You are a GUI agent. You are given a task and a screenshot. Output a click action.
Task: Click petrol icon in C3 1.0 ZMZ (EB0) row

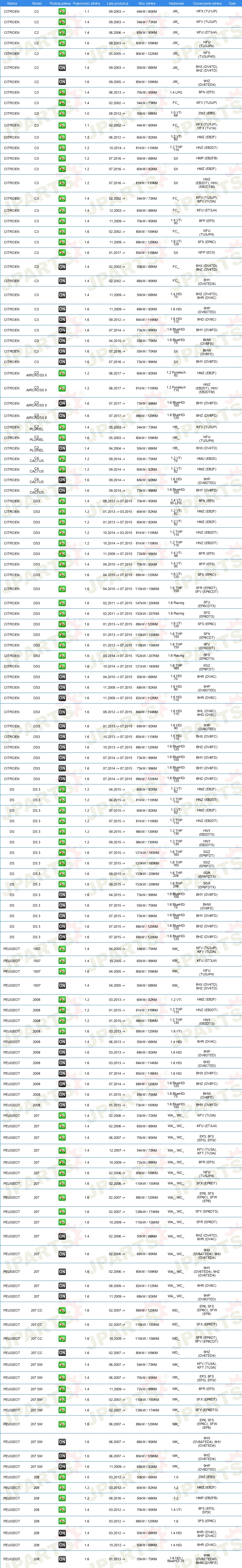point(62,113)
